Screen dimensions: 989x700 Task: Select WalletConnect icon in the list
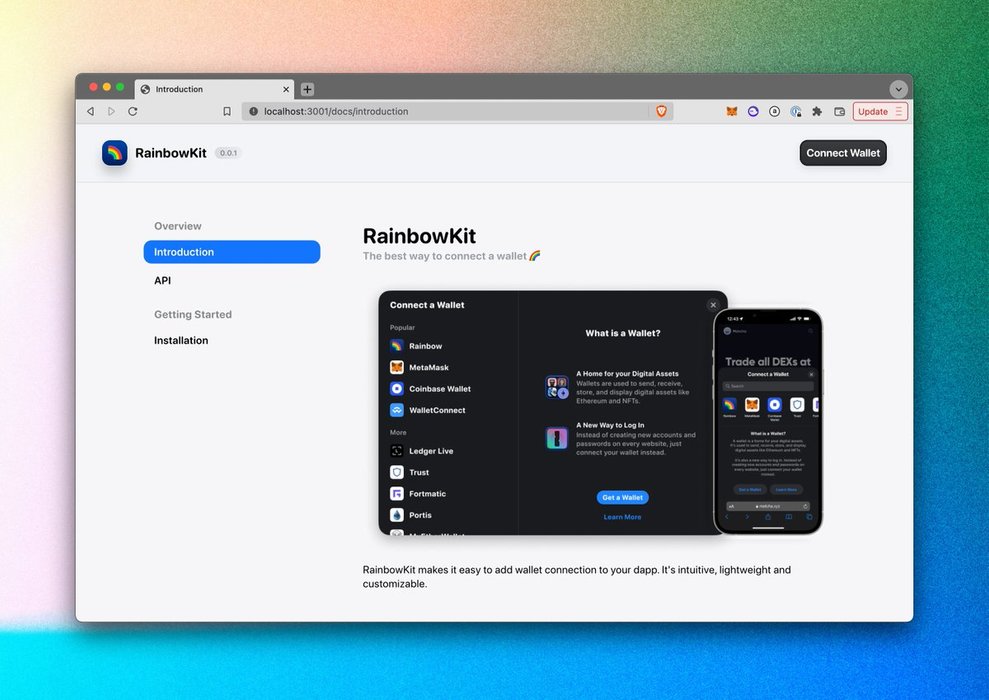[397, 410]
